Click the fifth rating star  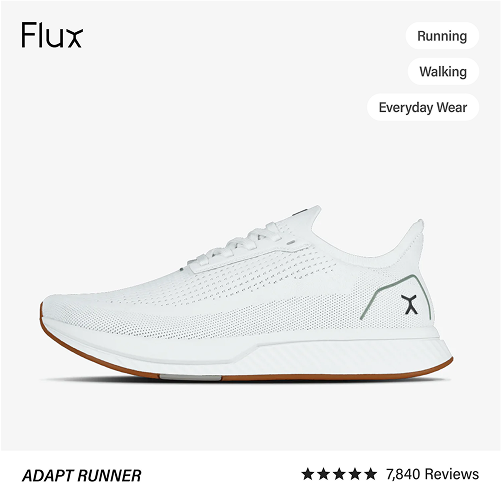[x=370, y=474]
